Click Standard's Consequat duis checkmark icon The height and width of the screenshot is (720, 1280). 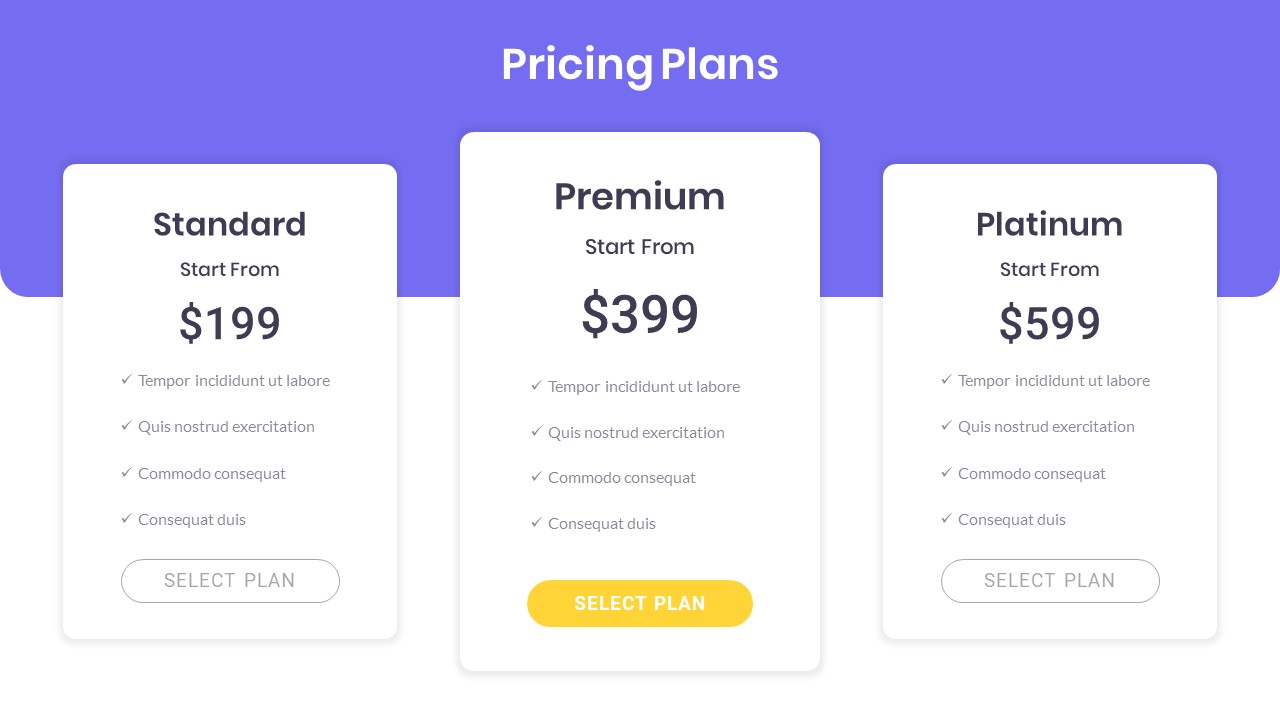pos(127,519)
